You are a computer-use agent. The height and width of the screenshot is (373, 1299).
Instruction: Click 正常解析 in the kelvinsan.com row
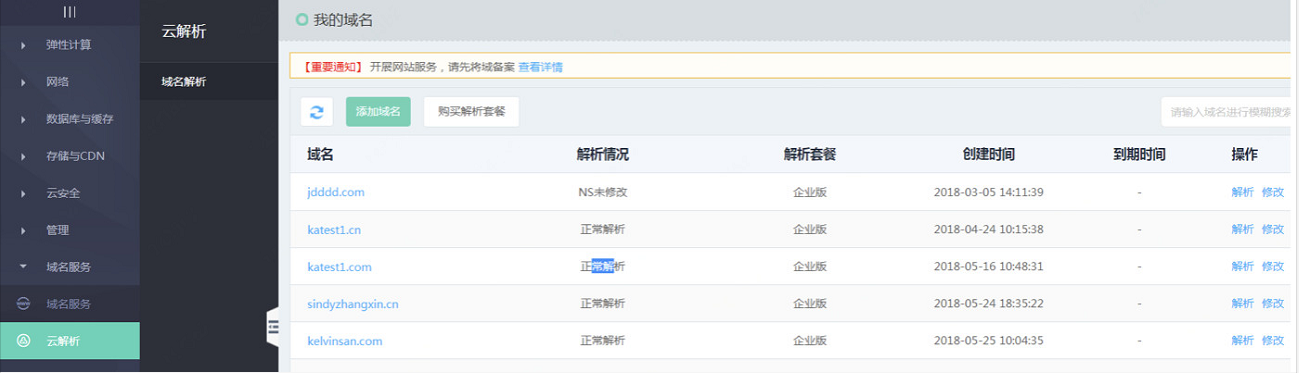(x=603, y=341)
